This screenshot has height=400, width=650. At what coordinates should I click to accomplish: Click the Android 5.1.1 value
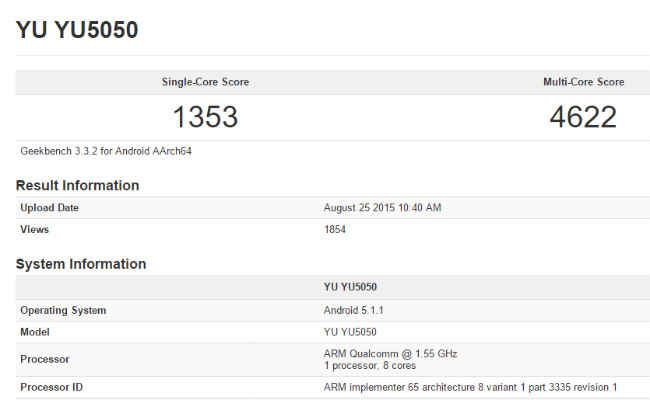click(354, 310)
